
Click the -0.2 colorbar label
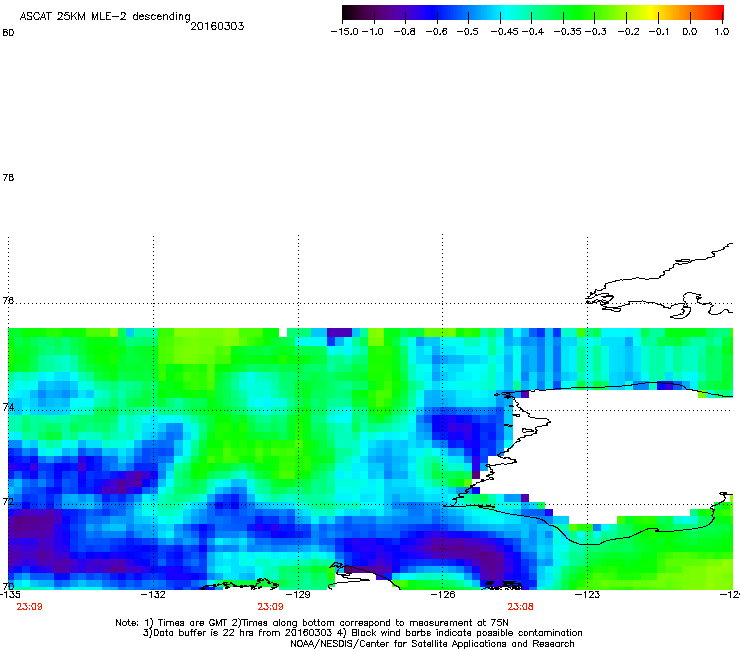click(x=628, y=32)
